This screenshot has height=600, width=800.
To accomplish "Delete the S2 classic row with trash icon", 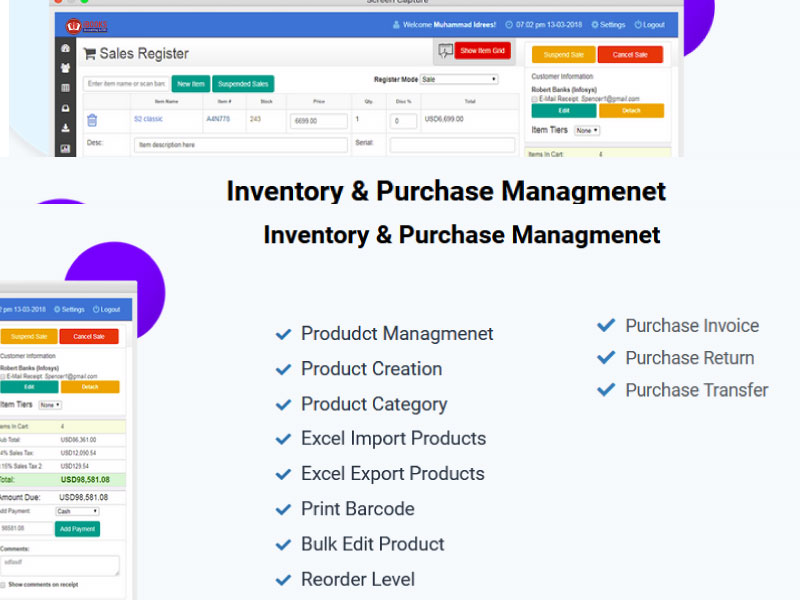I will tap(92, 120).
